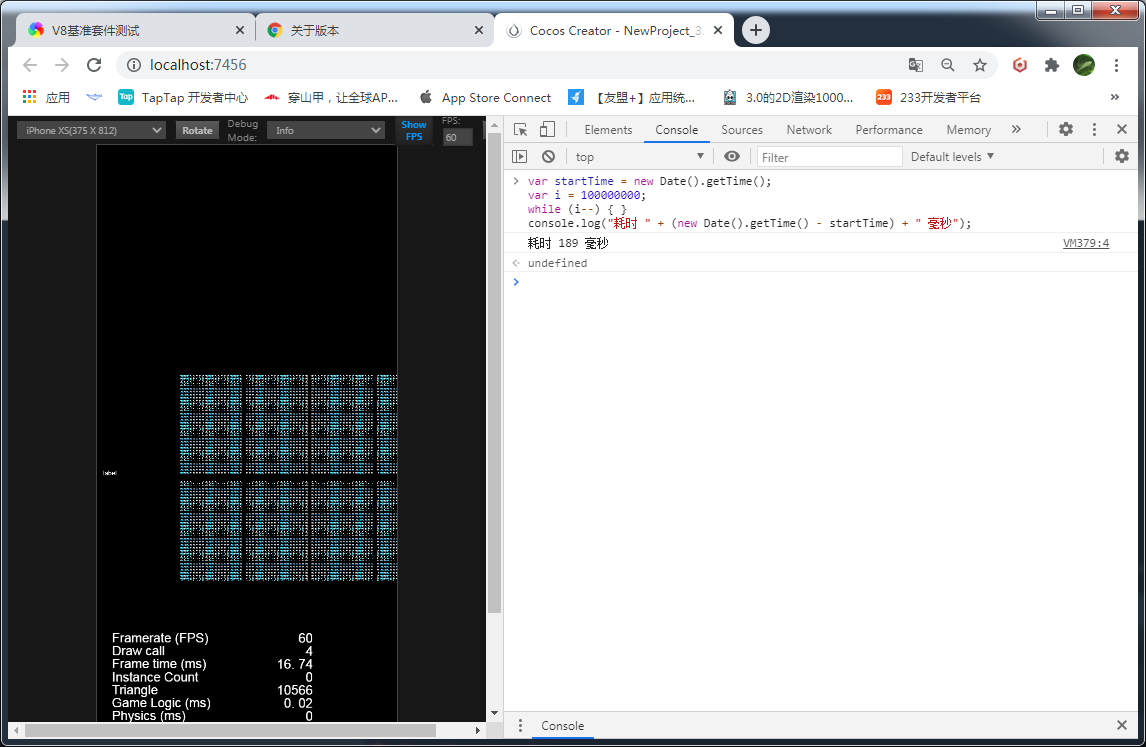Click the console Filter input field
The height and width of the screenshot is (747, 1146).
point(829,157)
